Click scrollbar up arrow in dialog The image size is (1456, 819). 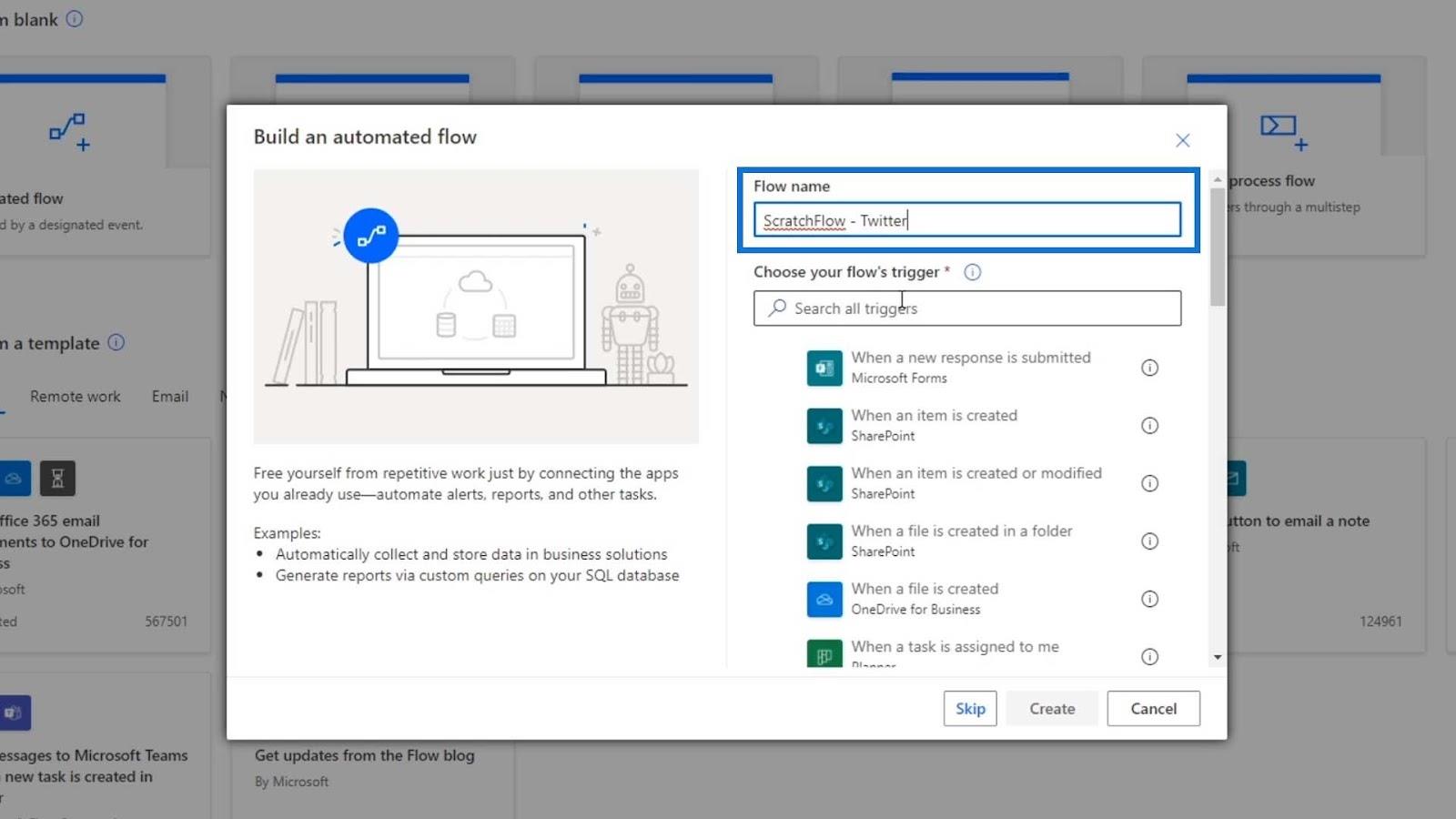(x=1218, y=180)
